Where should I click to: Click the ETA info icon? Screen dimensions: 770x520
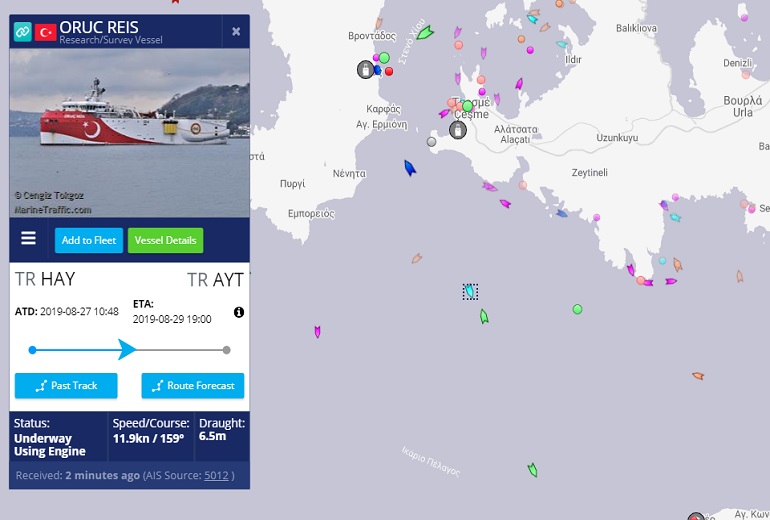[x=239, y=312]
